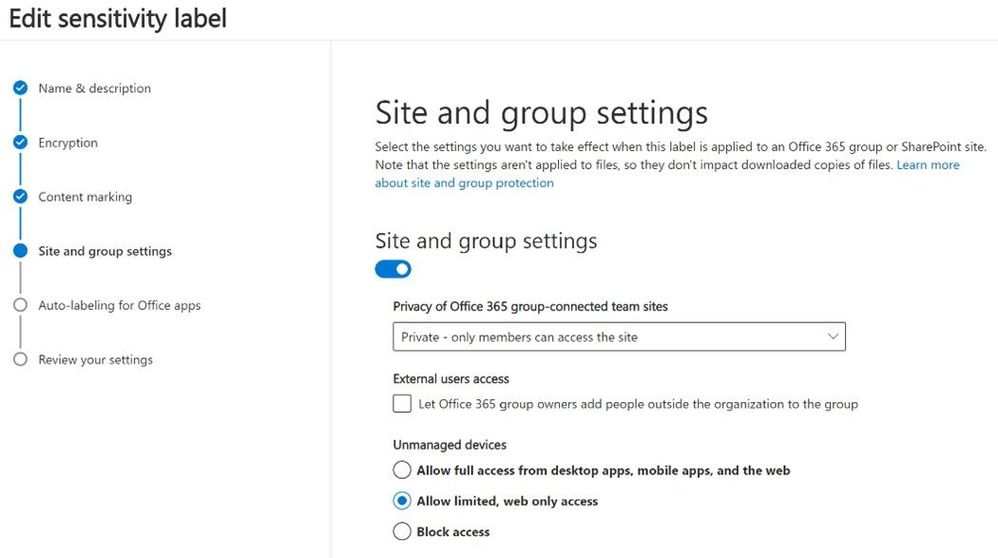Go to the Name & description step
This screenshot has width=998, height=558.
point(94,88)
